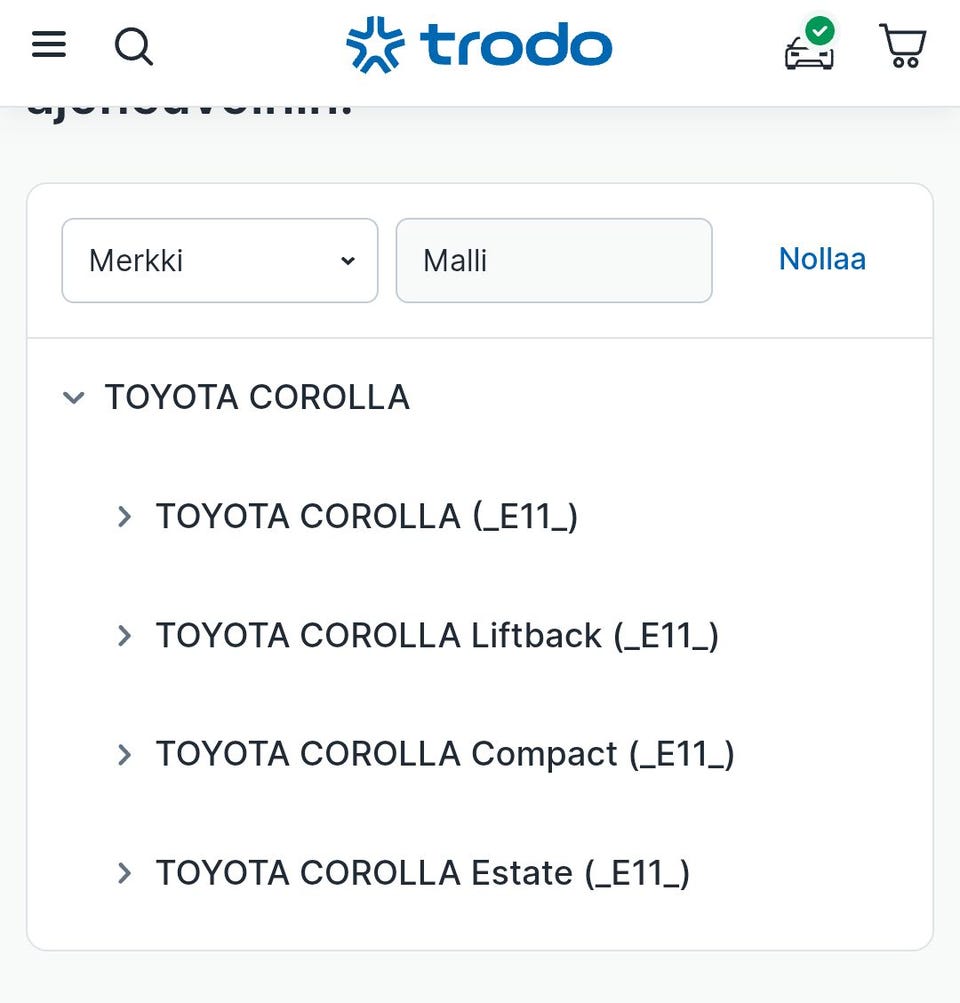The width and height of the screenshot is (960, 1003).
Task: Select the TOYOTA COROLLA (_E11_) label
Action: (366, 516)
